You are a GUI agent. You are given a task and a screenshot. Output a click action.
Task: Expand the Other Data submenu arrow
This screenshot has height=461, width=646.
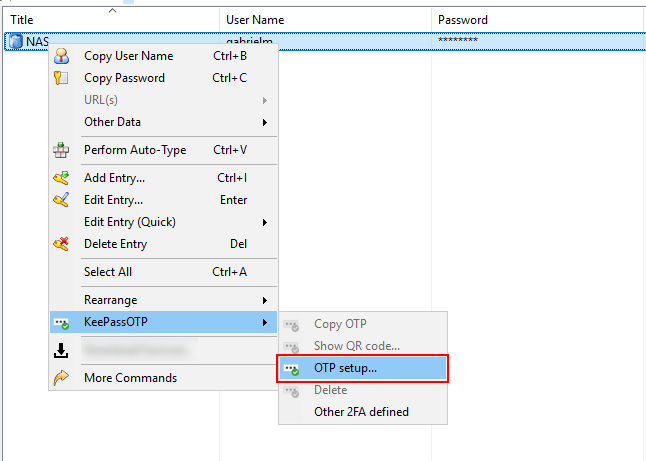coord(265,122)
